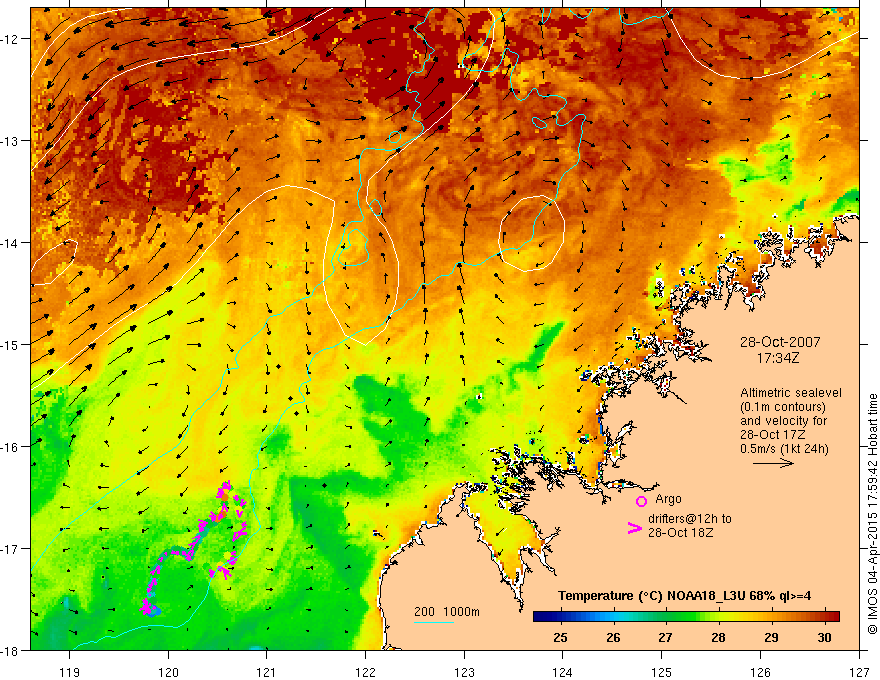Click the cyan isobath legend line sample
The image size is (880, 680).
(433, 622)
